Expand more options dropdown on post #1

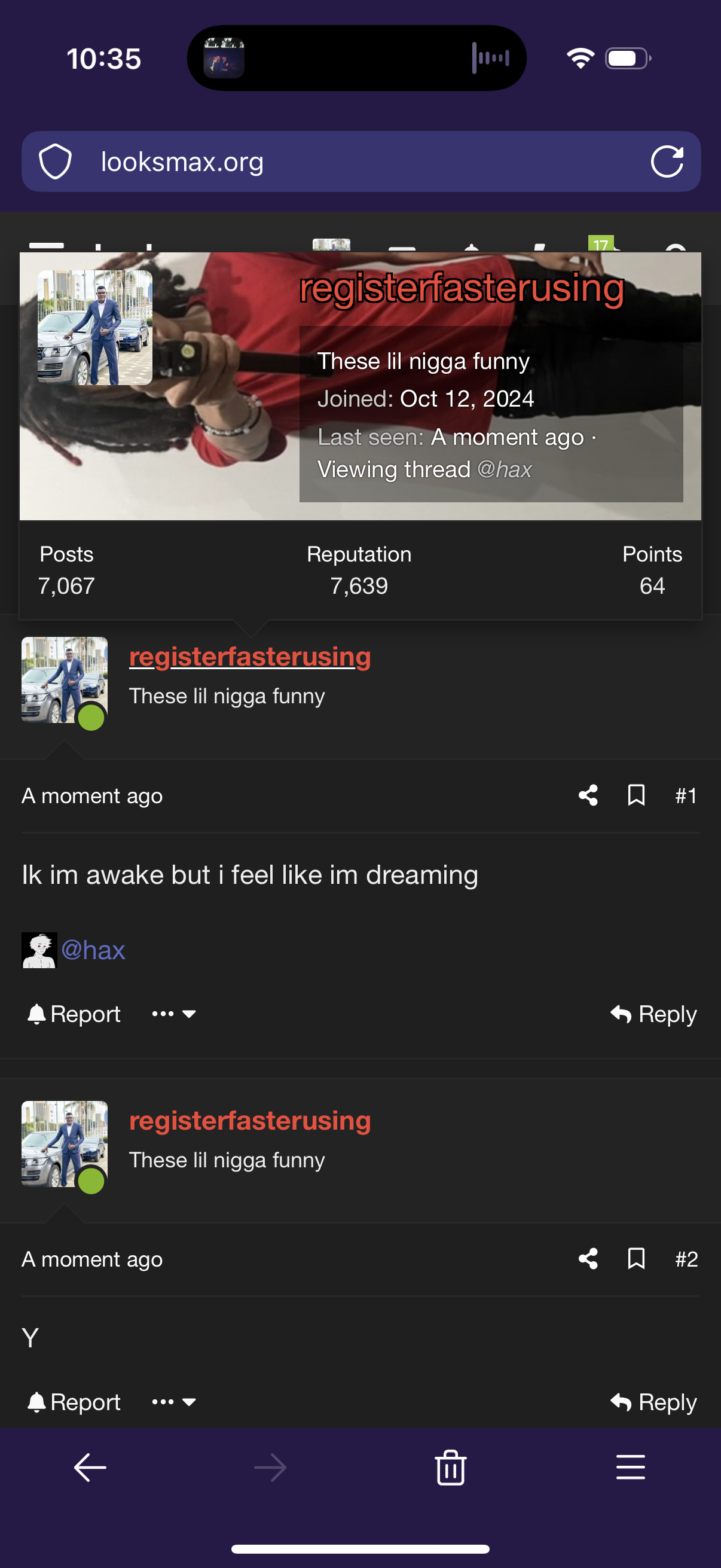tap(174, 1014)
